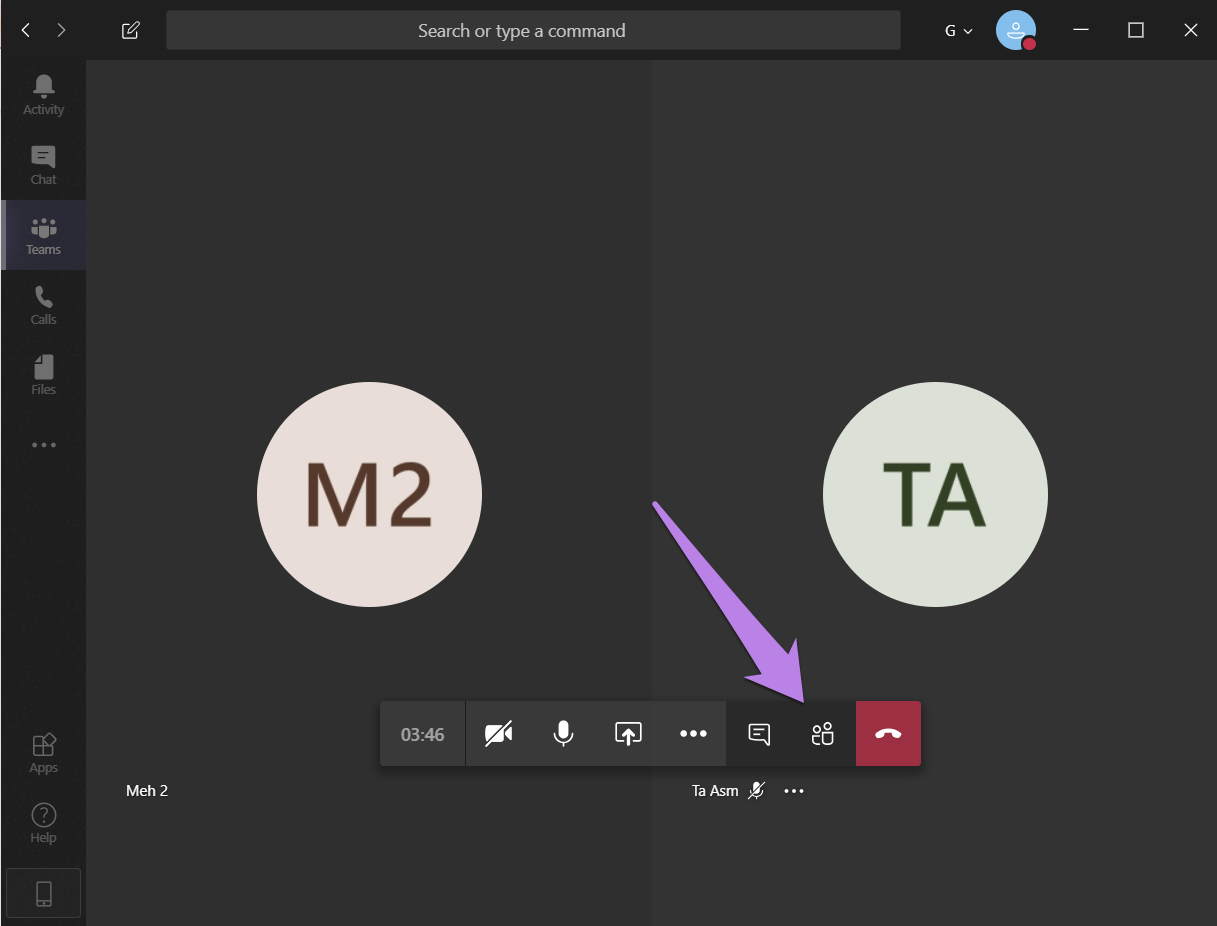Hang up the call

(x=888, y=734)
